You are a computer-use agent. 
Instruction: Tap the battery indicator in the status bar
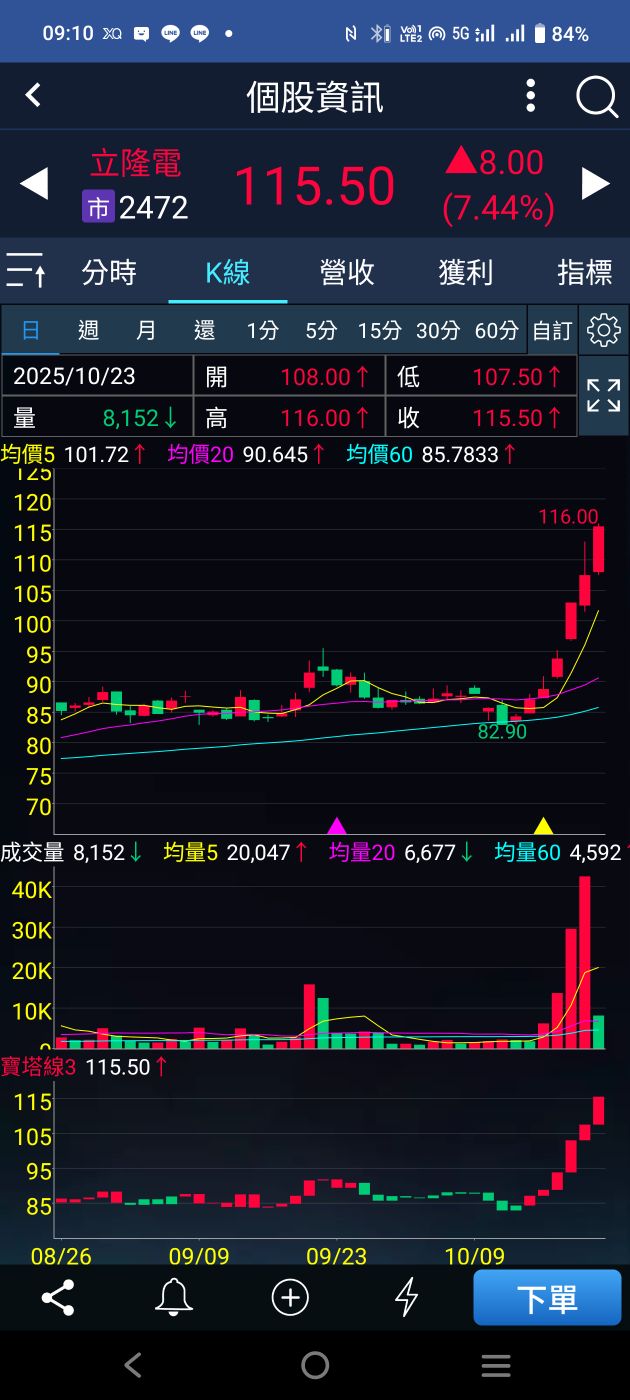pyautogui.click(x=561, y=34)
